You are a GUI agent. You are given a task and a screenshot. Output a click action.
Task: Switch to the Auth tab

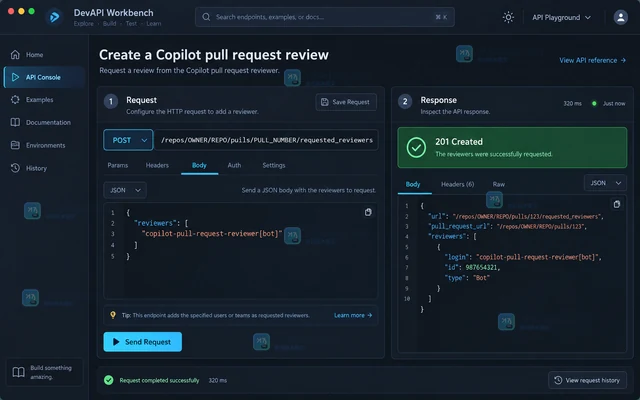234,165
